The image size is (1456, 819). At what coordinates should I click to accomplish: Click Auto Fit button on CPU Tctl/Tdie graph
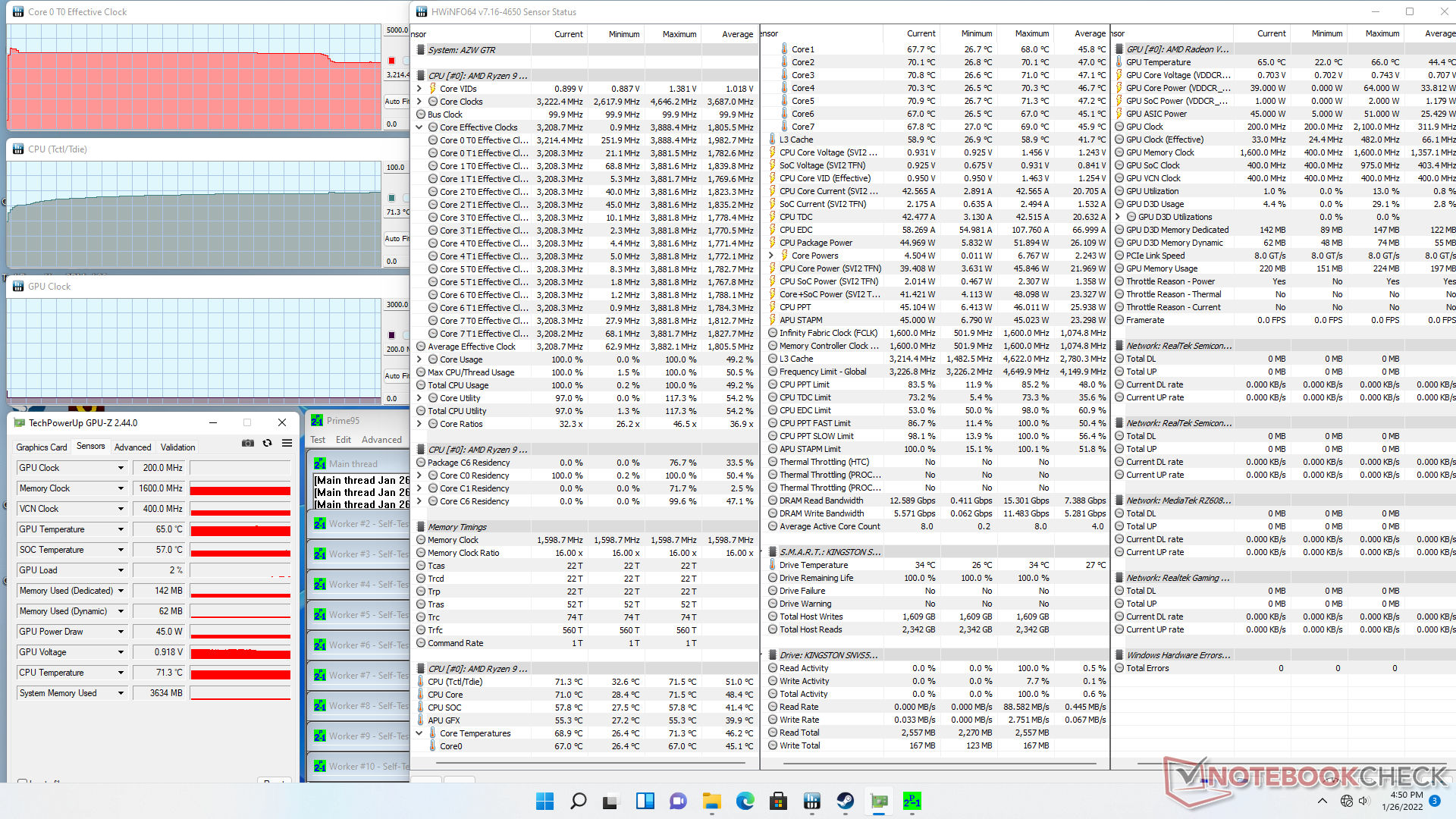point(396,238)
